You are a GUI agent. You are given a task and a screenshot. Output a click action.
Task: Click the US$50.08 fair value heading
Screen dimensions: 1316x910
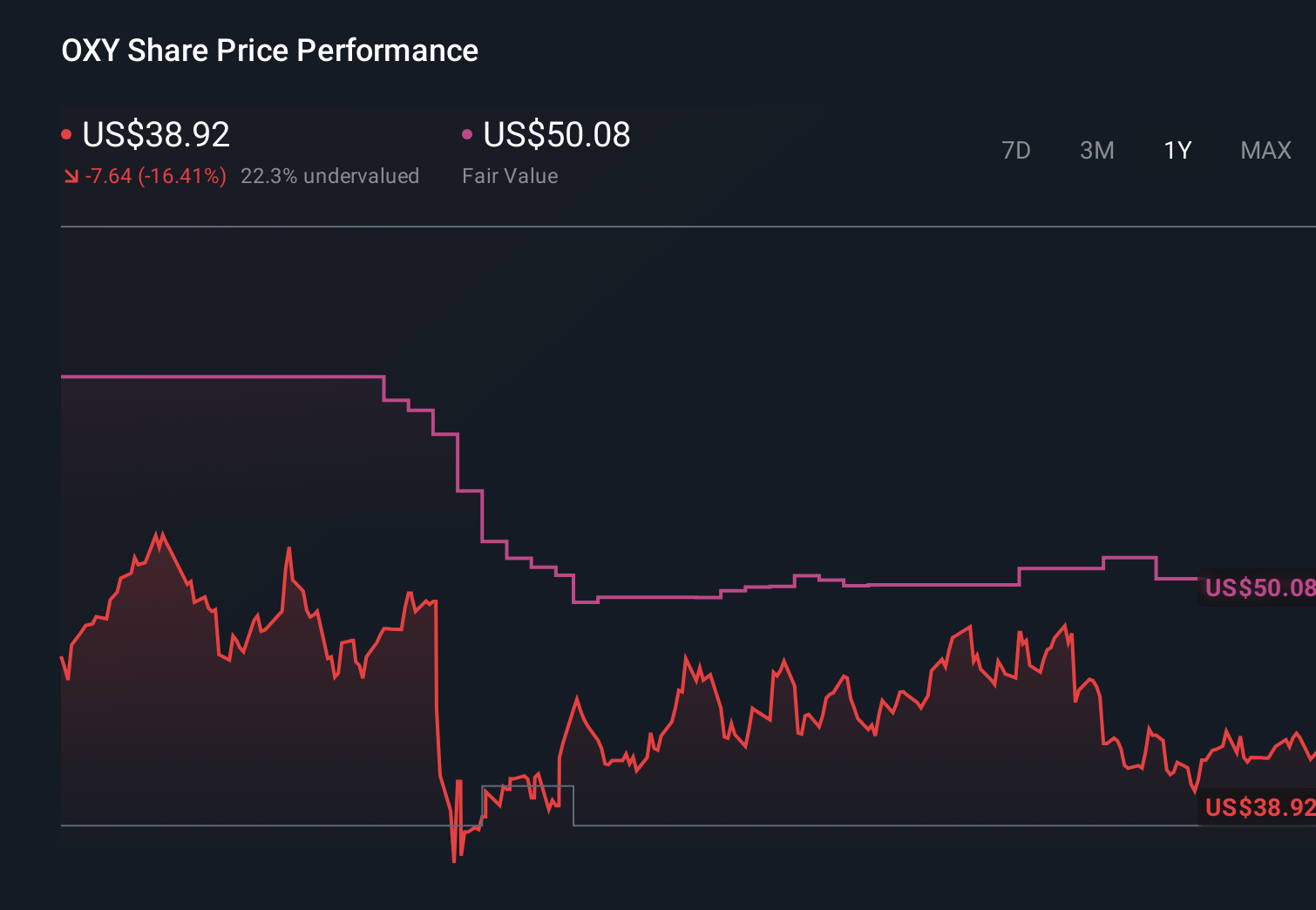click(556, 134)
